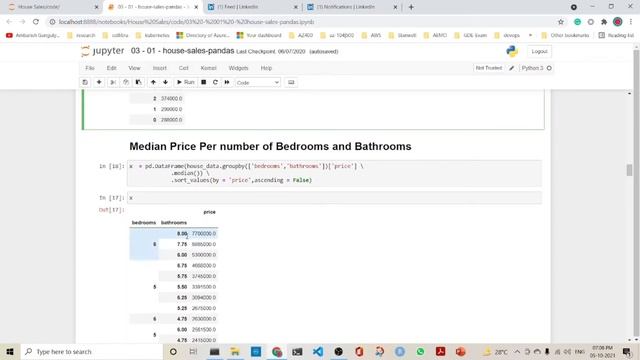The width and height of the screenshot is (640, 360).
Task: Reload the page
Action: (x=36, y=22)
